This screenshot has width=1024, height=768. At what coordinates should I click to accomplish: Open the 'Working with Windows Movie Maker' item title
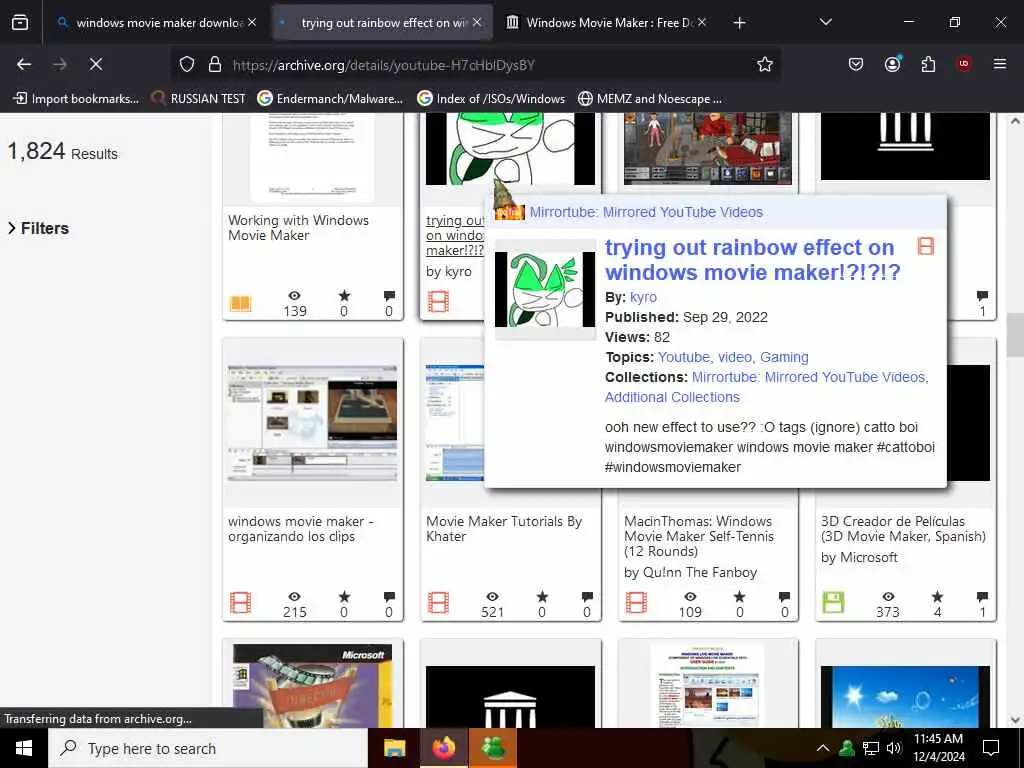coord(298,228)
